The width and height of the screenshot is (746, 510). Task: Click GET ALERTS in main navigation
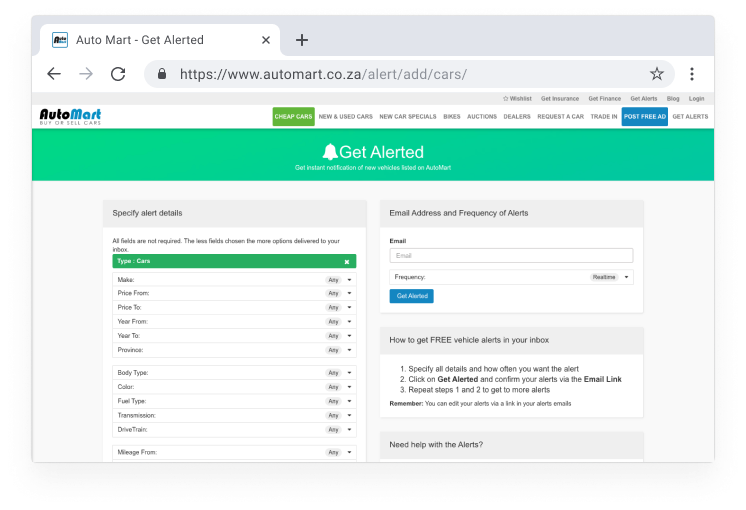pos(690,117)
